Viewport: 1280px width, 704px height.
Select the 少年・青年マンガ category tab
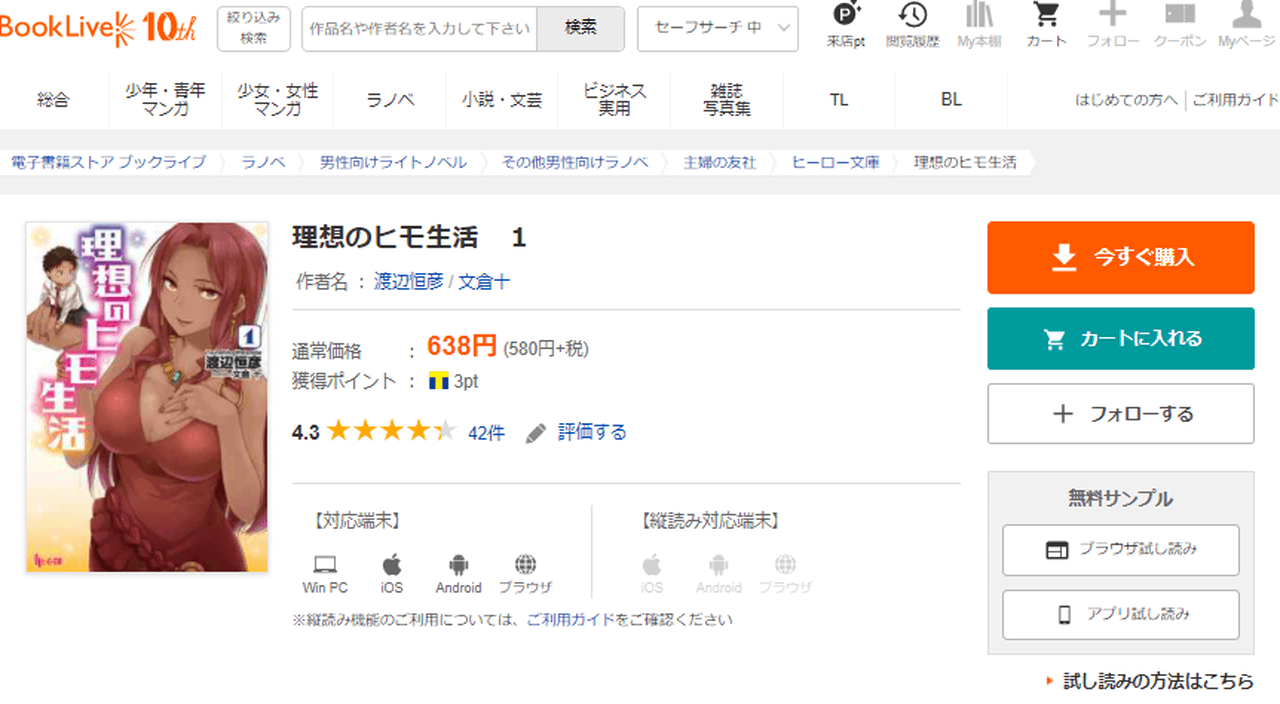(166, 100)
